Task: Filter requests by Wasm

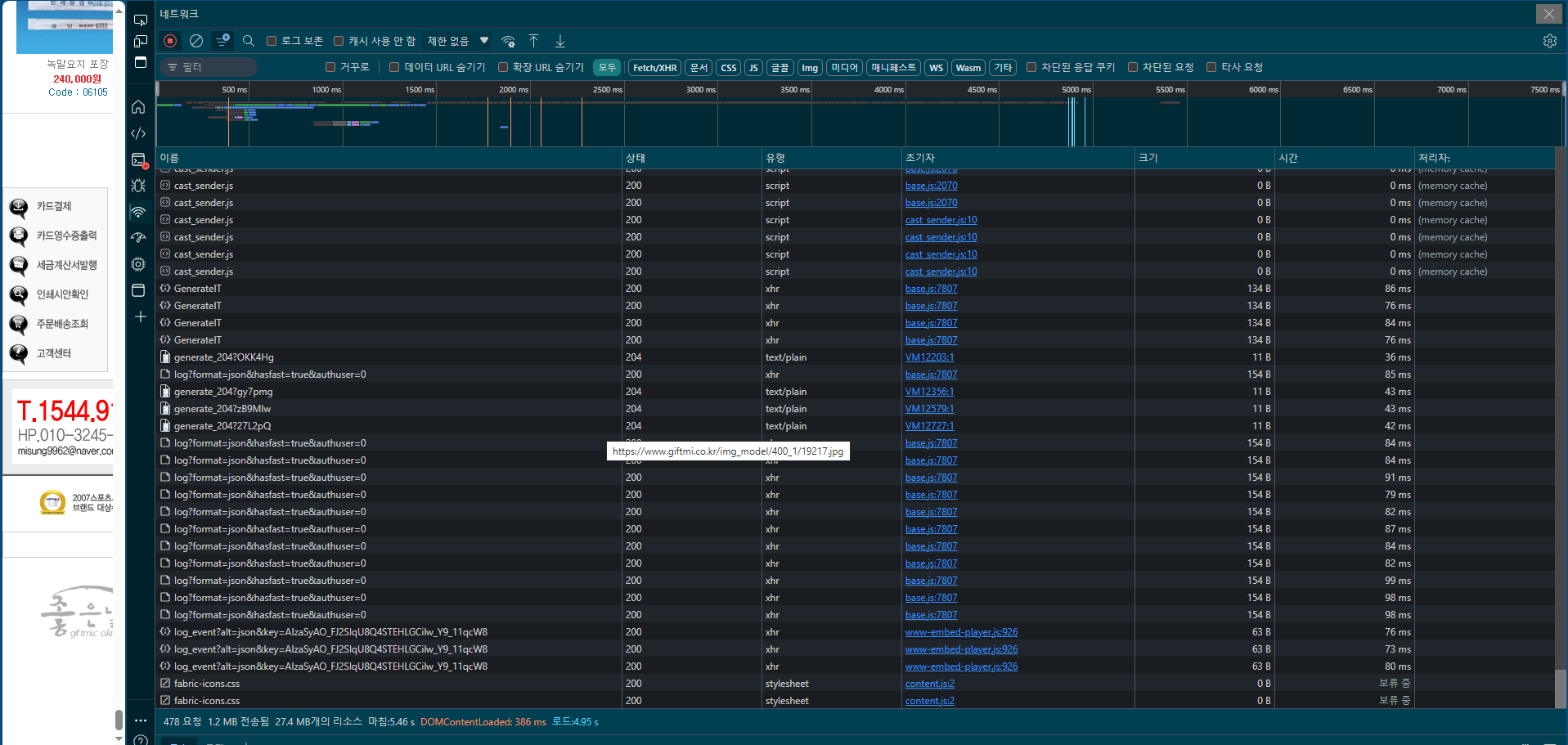Action: pyautogui.click(x=968, y=67)
